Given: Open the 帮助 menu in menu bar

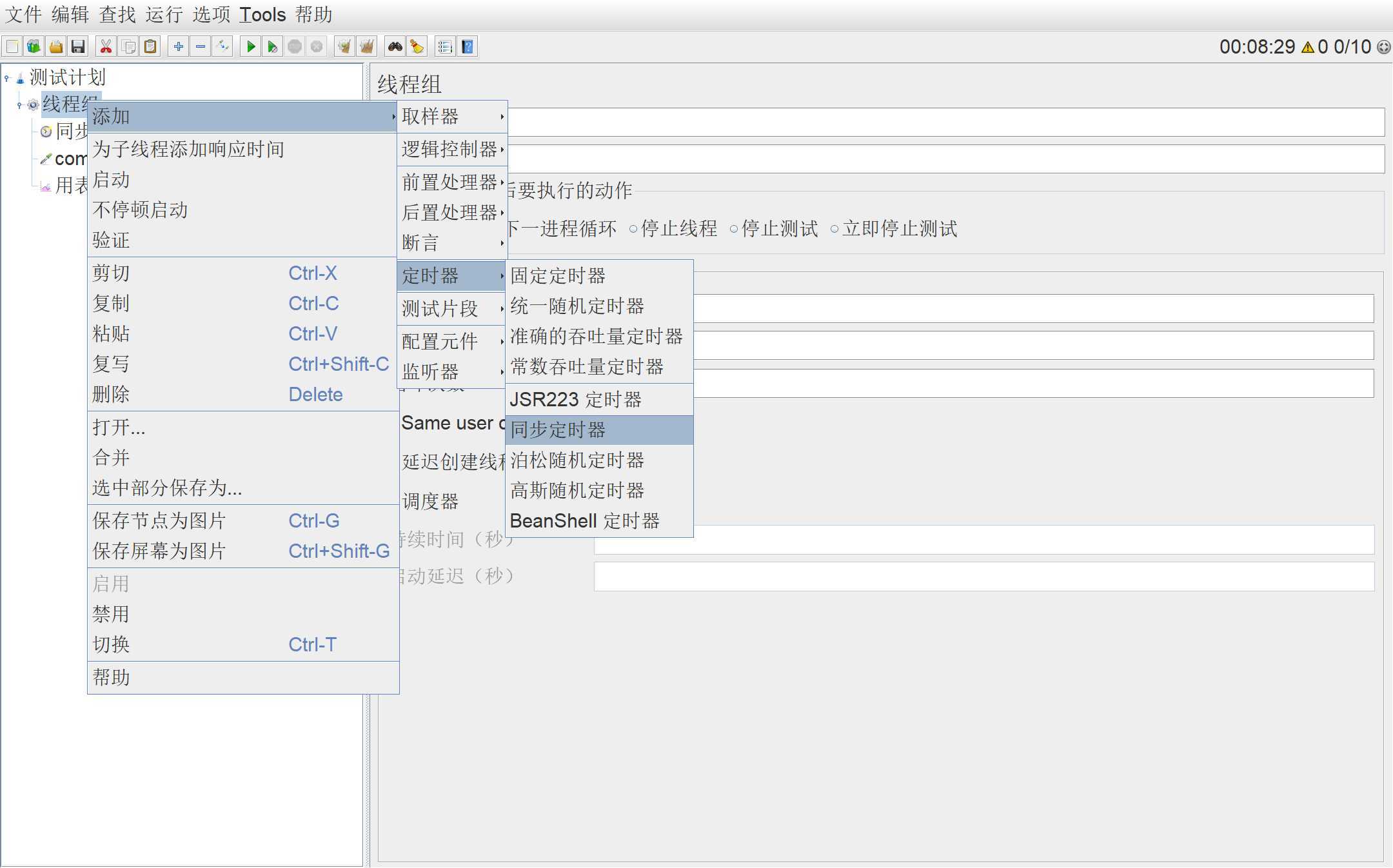Looking at the screenshot, I should (314, 14).
